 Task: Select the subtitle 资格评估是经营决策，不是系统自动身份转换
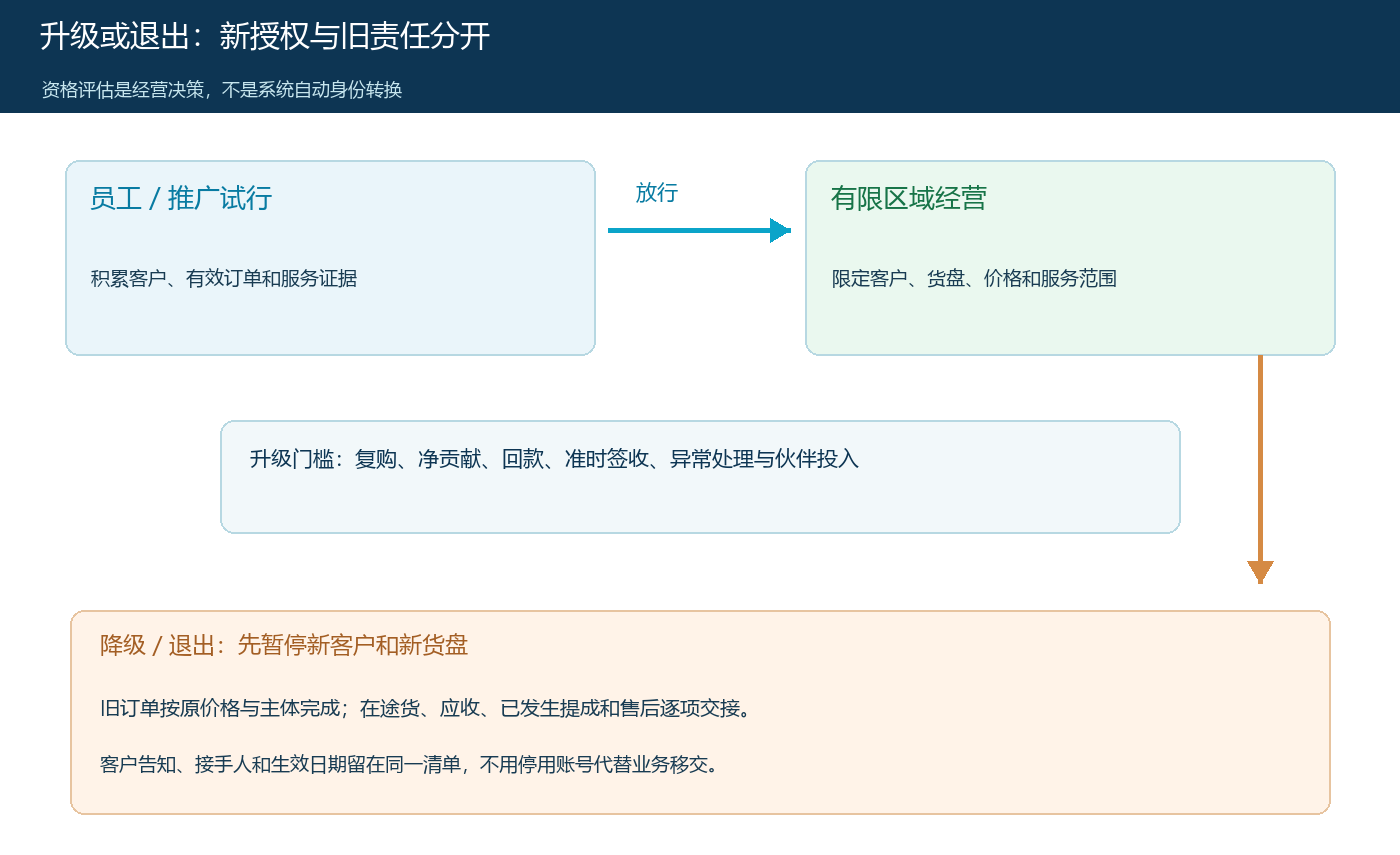pyautogui.click(x=222, y=90)
